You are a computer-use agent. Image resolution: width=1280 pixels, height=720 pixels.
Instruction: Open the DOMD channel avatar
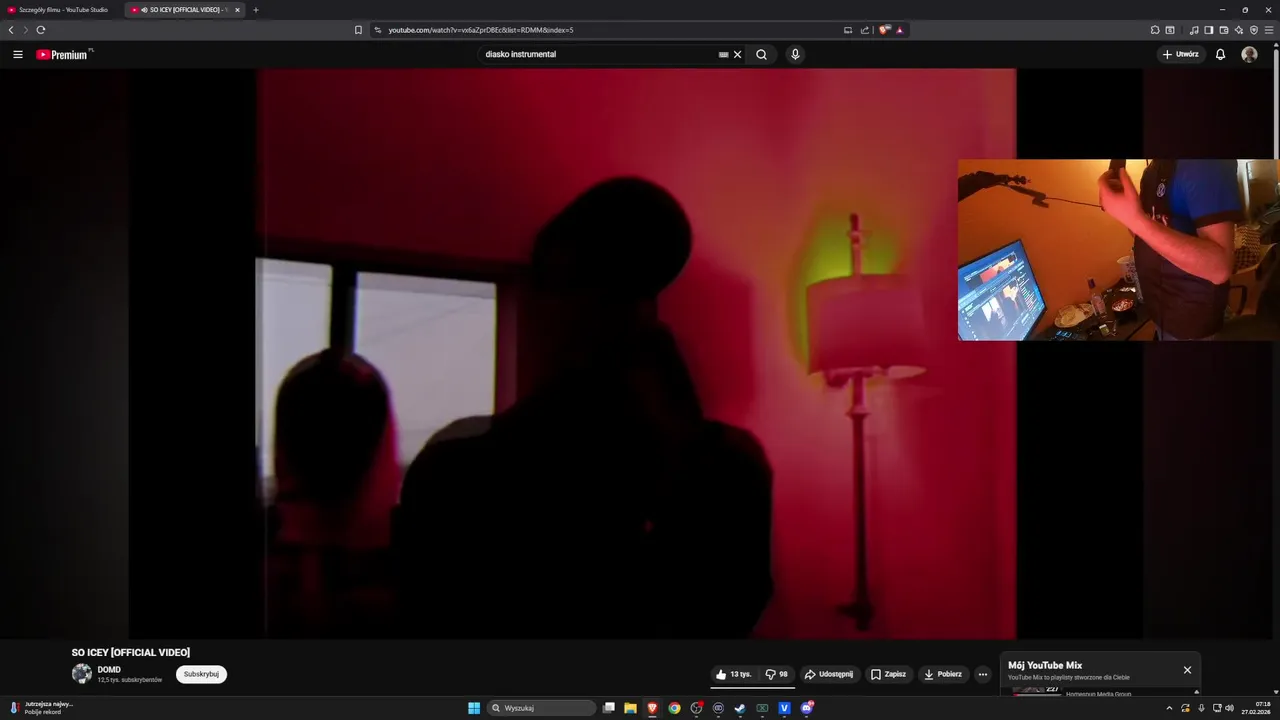click(82, 674)
